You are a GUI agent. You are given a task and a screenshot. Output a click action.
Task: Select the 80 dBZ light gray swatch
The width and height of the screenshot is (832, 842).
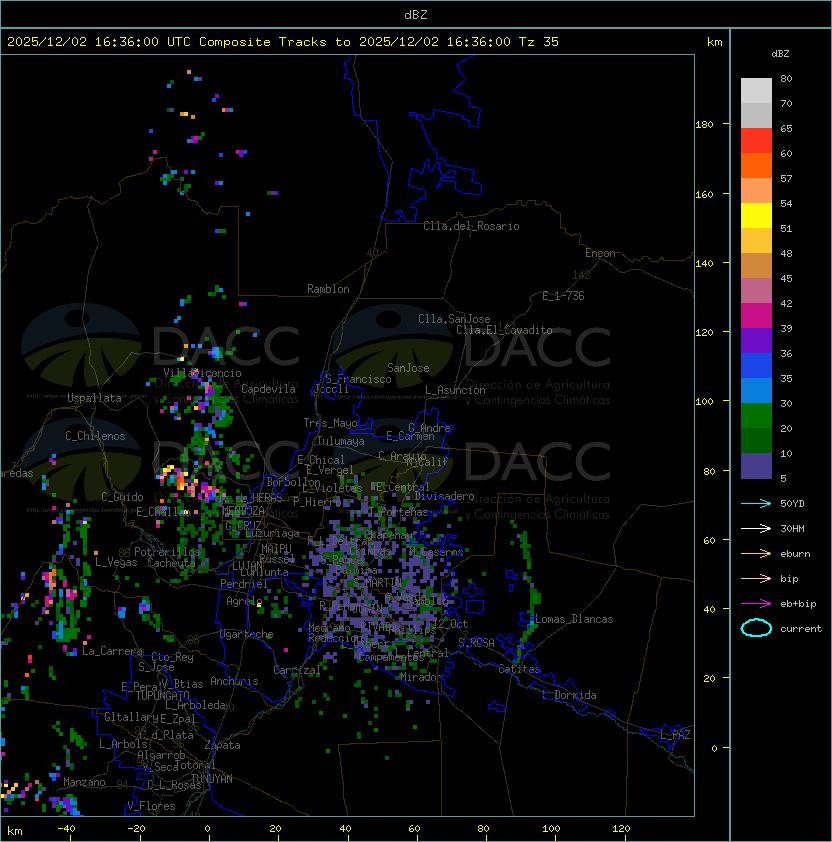[x=756, y=90]
